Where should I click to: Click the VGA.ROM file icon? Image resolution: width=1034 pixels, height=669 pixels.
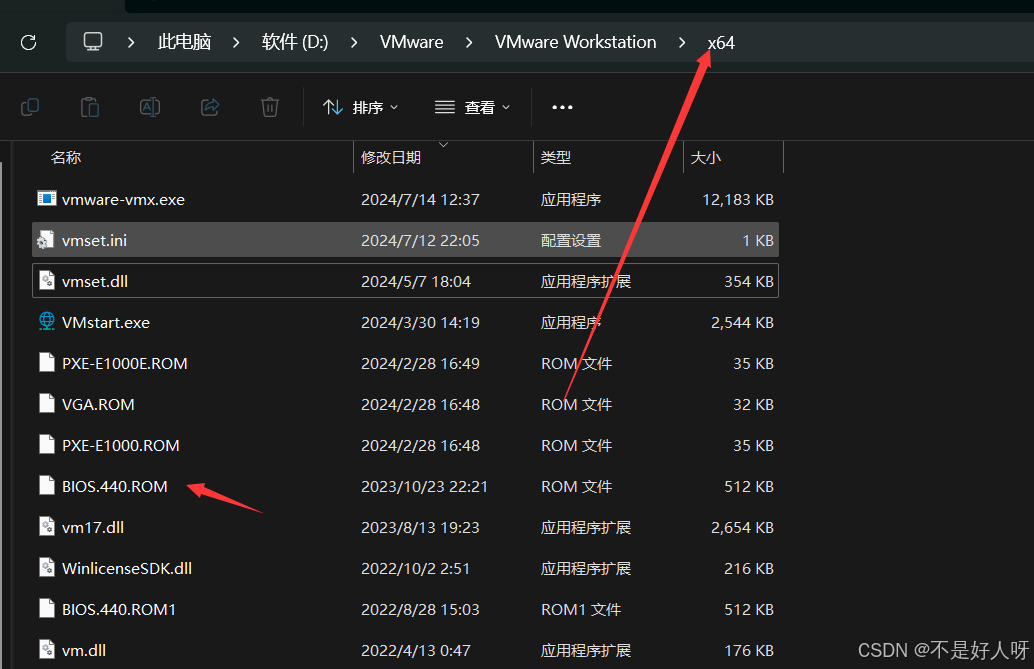click(x=47, y=404)
